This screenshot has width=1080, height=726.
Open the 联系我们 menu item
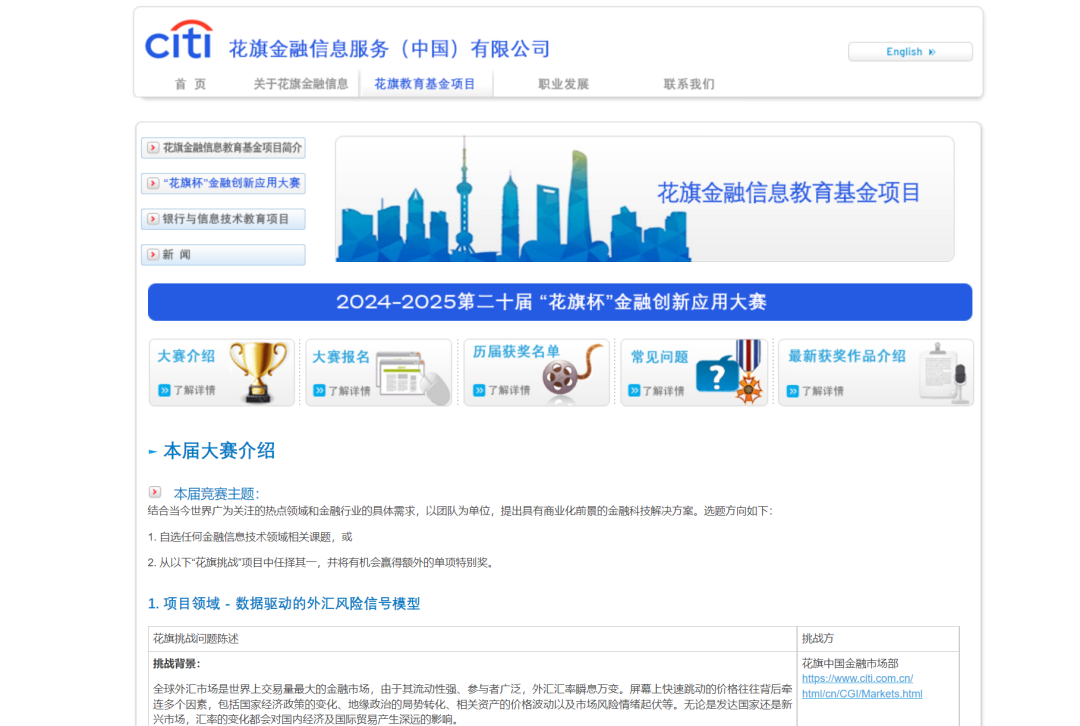689,84
